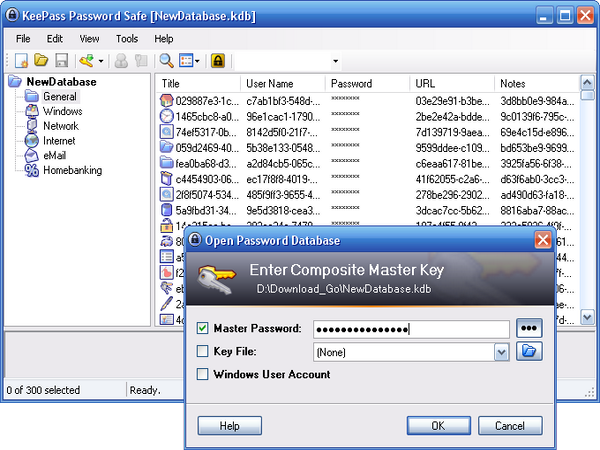The image size is (600, 450).
Task: Uncheck the Master Password checkbox
Action: coord(204,328)
